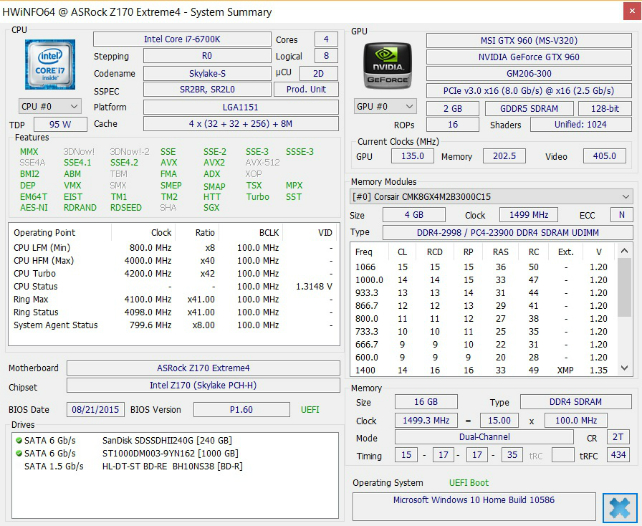Screen dimensions: 642x526
Task: Click the Windows 10 Home operating system field
Action: (x=473, y=500)
